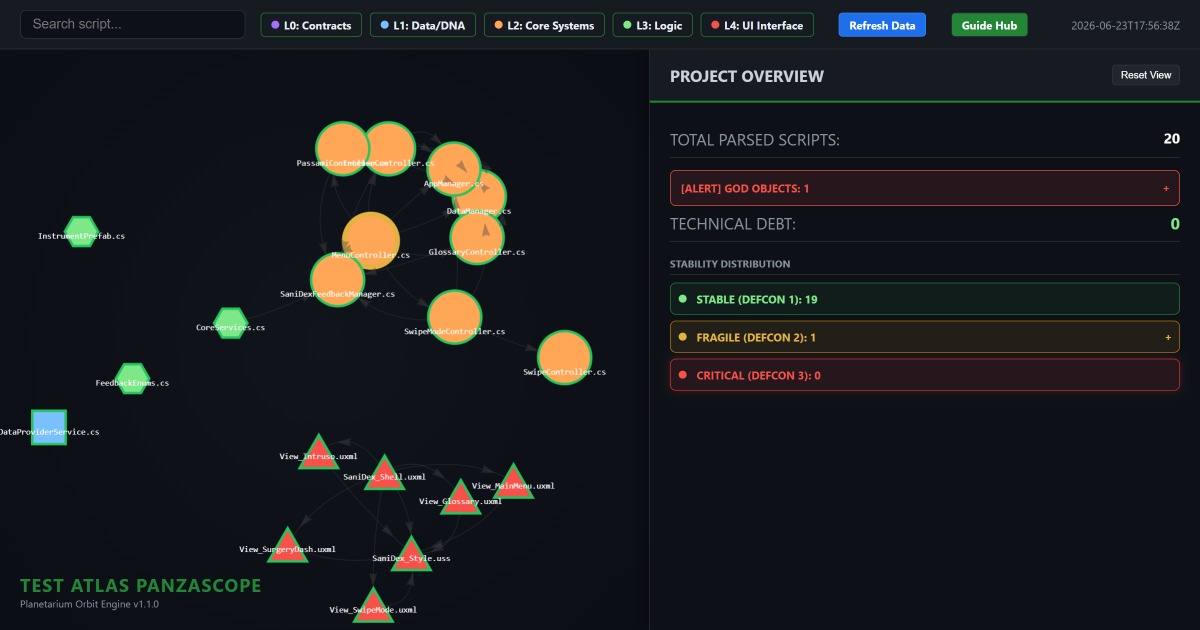Focus the Search script input field
The height and width of the screenshot is (630, 1200).
click(133, 24)
